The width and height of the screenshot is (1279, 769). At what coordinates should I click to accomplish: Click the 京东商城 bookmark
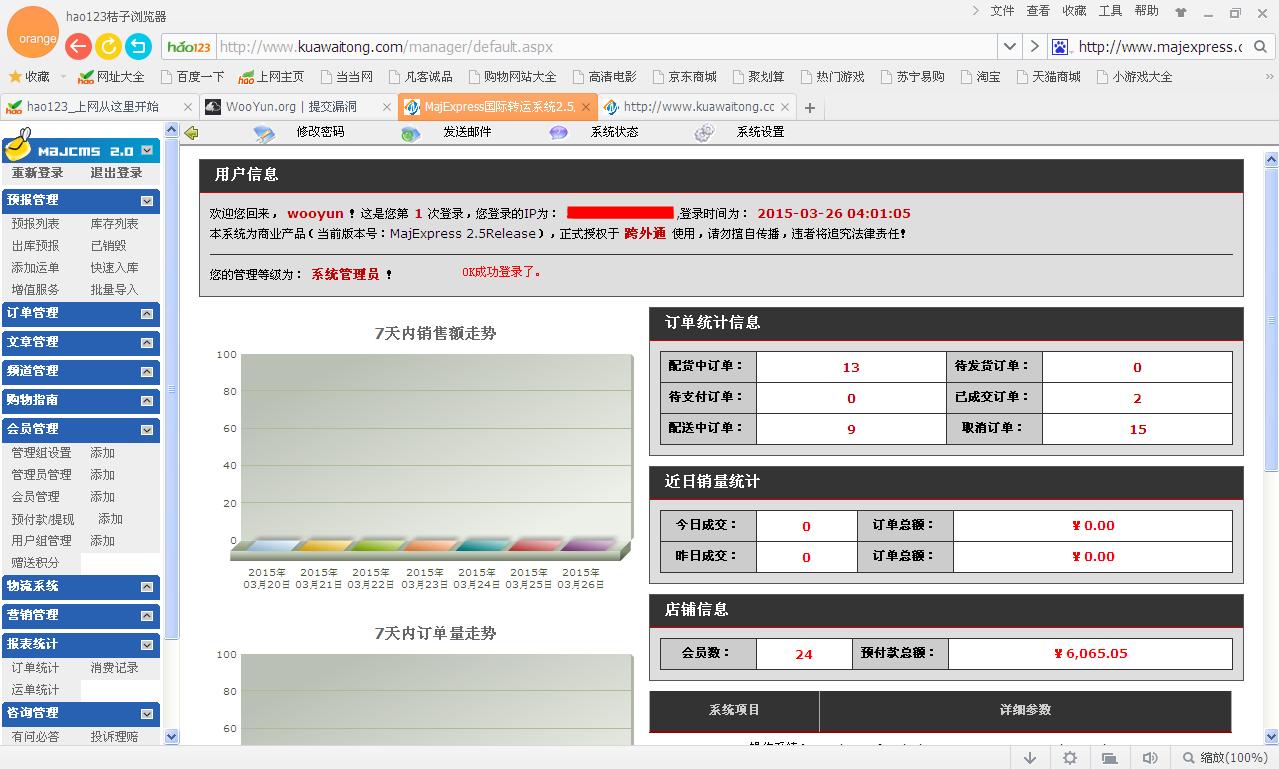[x=684, y=77]
